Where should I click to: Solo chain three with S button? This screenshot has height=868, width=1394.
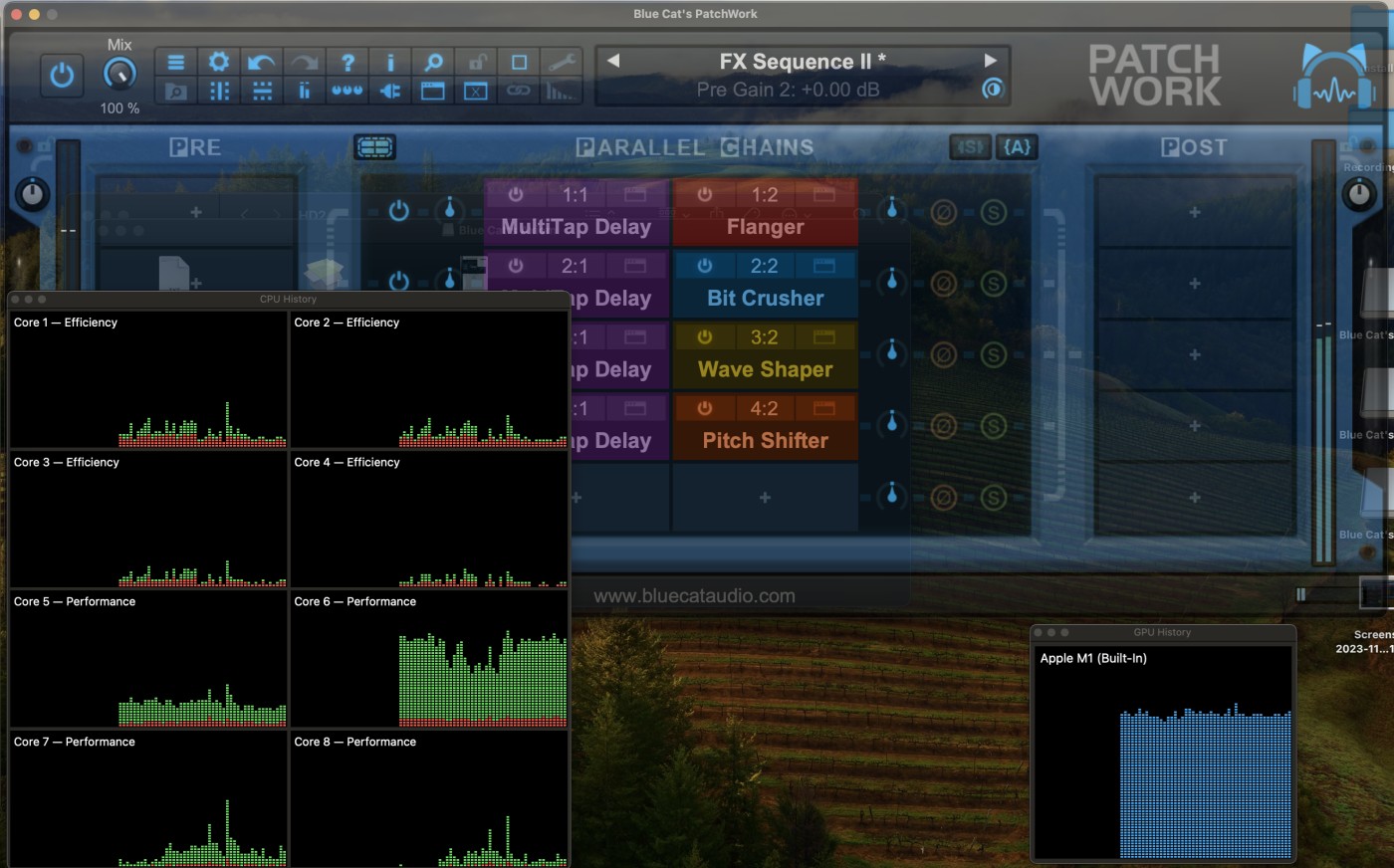pyautogui.click(x=993, y=355)
